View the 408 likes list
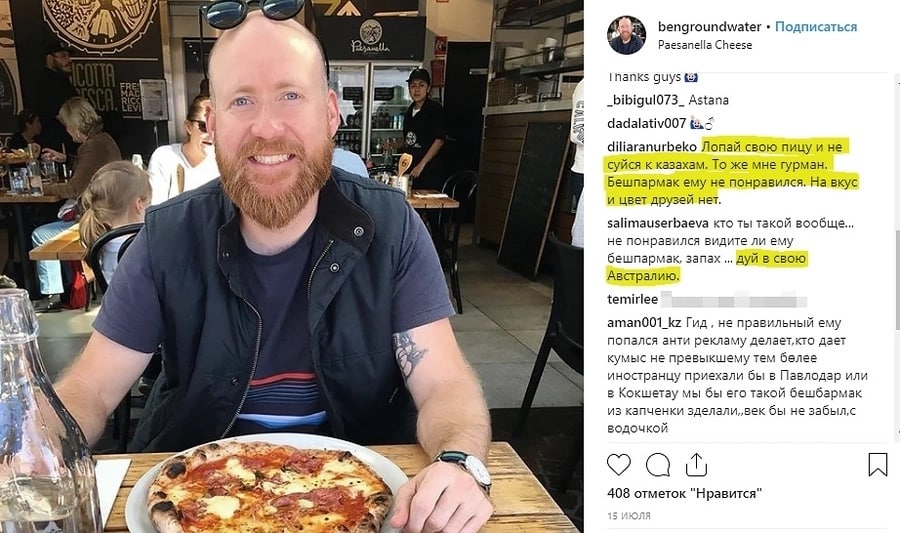Screen dimensions: 900x533 [684, 493]
